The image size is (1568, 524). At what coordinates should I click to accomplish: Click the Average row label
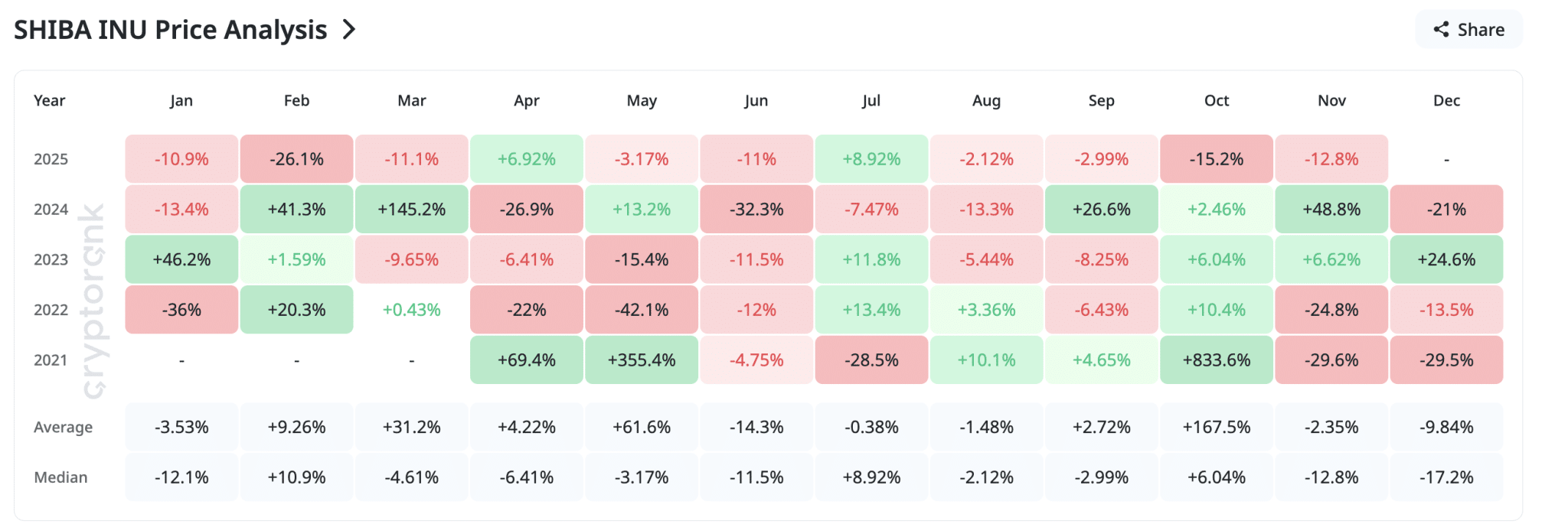pyautogui.click(x=63, y=427)
